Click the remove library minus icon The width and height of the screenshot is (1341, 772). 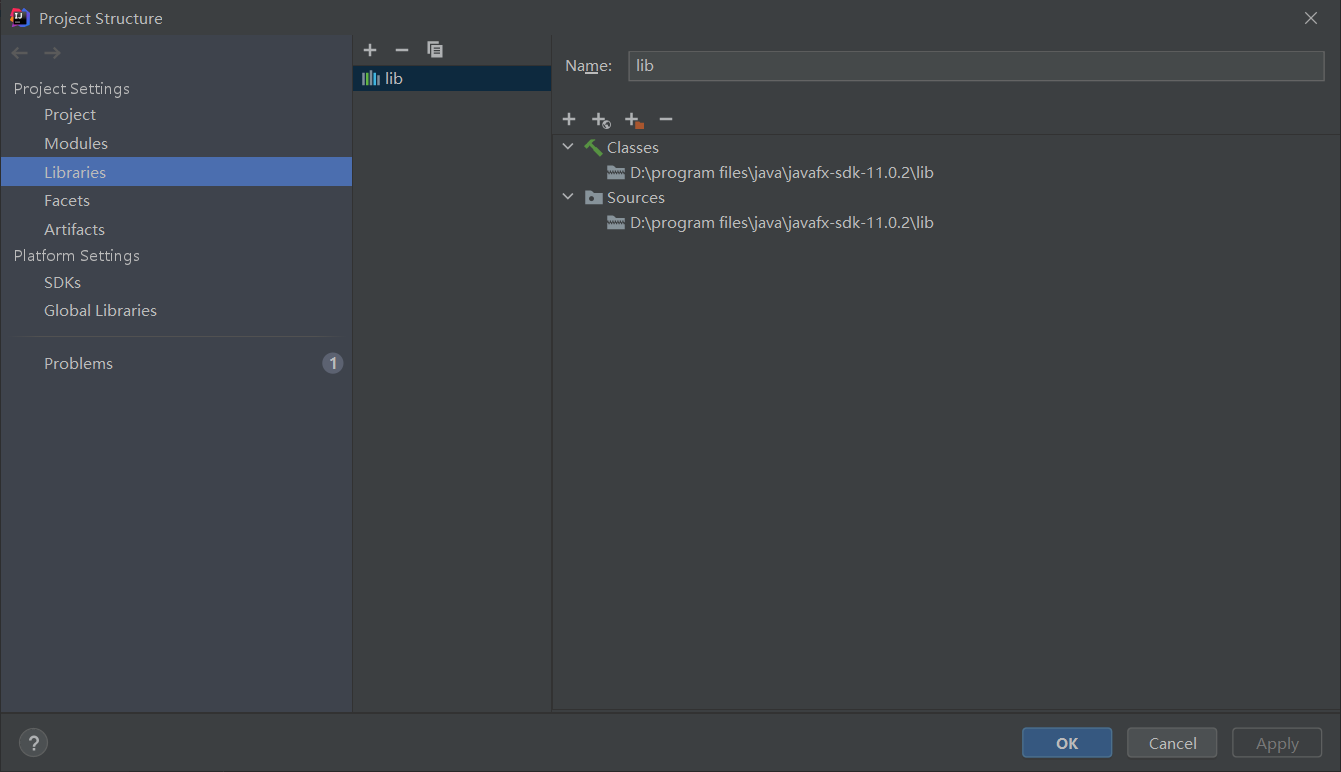[x=402, y=49]
